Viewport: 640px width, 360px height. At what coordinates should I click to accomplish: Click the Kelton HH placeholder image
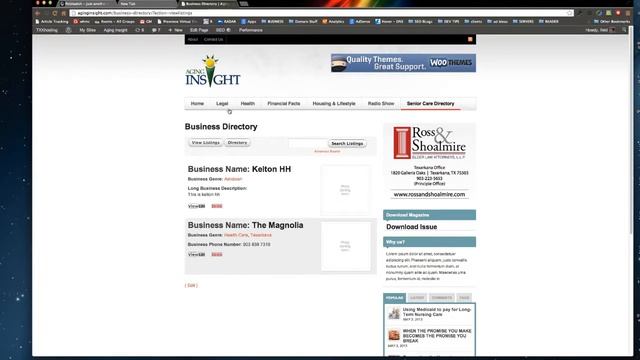coord(345,190)
